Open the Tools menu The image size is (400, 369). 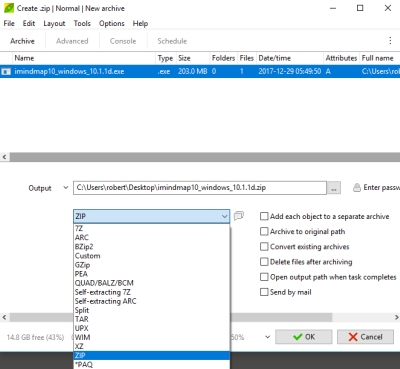[x=82, y=23]
